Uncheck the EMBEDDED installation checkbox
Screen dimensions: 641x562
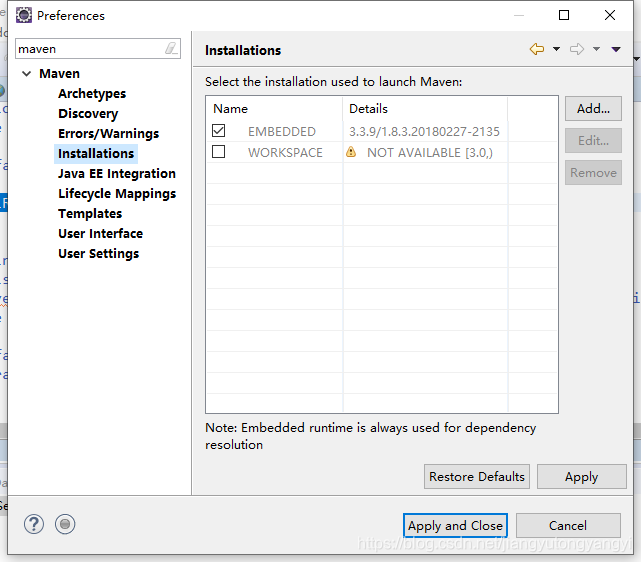pyautogui.click(x=219, y=131)
